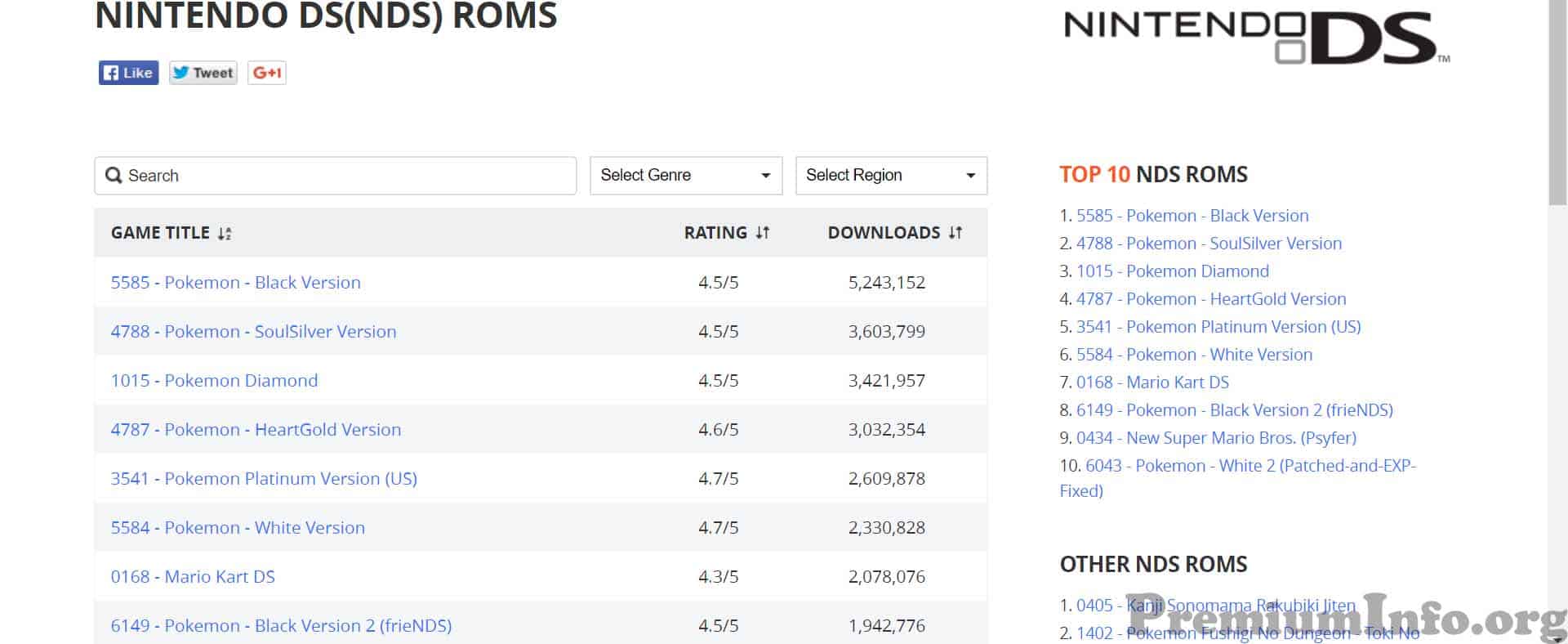Open 4788 Pokemon SoulSilver Version table link
The height and width of the screenshot is (644, 1568).
(253, 332)
